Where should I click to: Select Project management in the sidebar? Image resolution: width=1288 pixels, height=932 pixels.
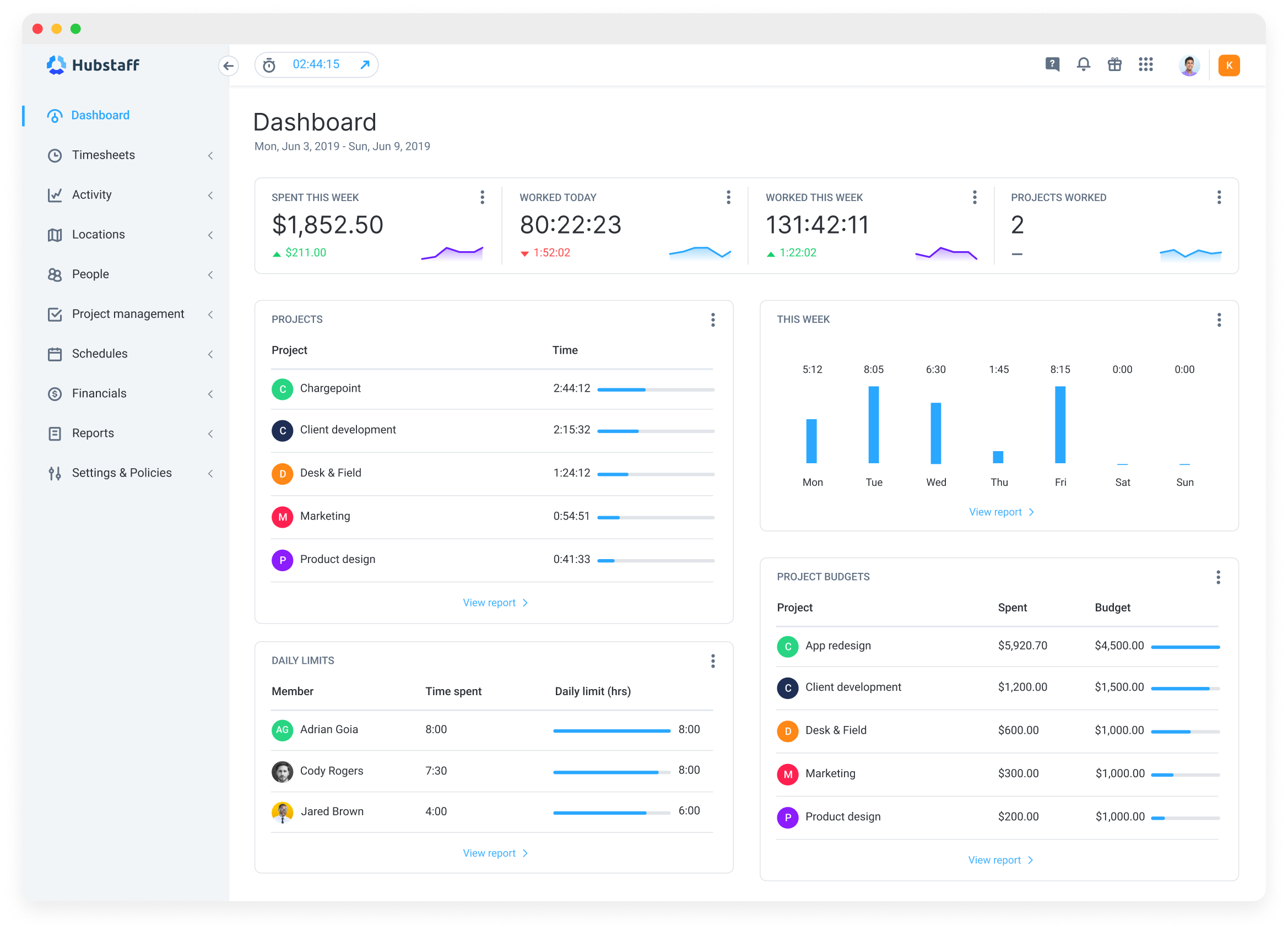point(128,313)
